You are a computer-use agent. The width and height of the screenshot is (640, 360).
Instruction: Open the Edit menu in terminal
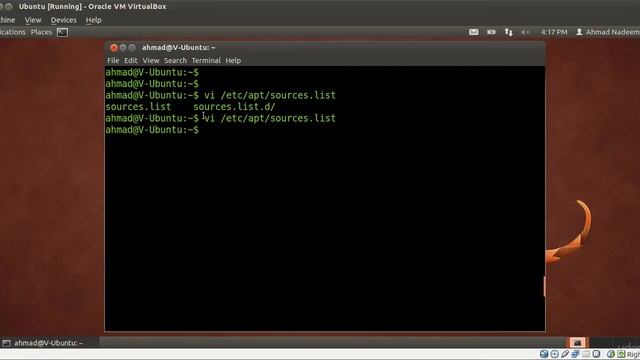(131, 60)
